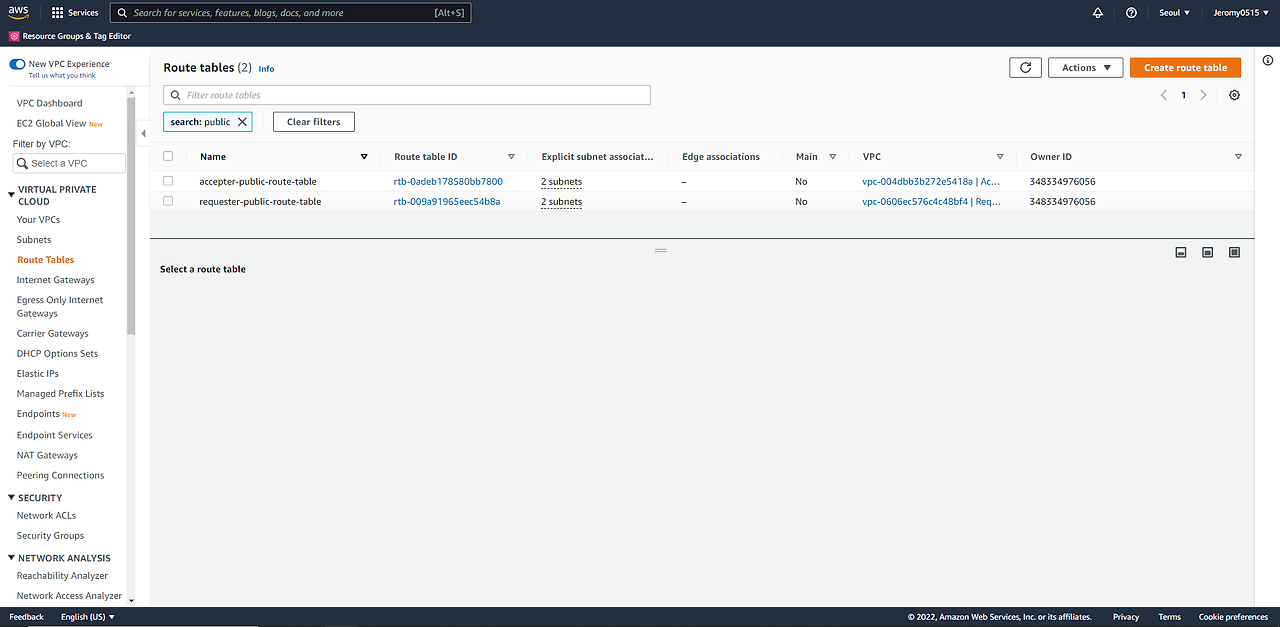The width and height of the screenshot is (1280, 627).
Task: Open the Services grid menu
Action: click(x=75, y=13)
